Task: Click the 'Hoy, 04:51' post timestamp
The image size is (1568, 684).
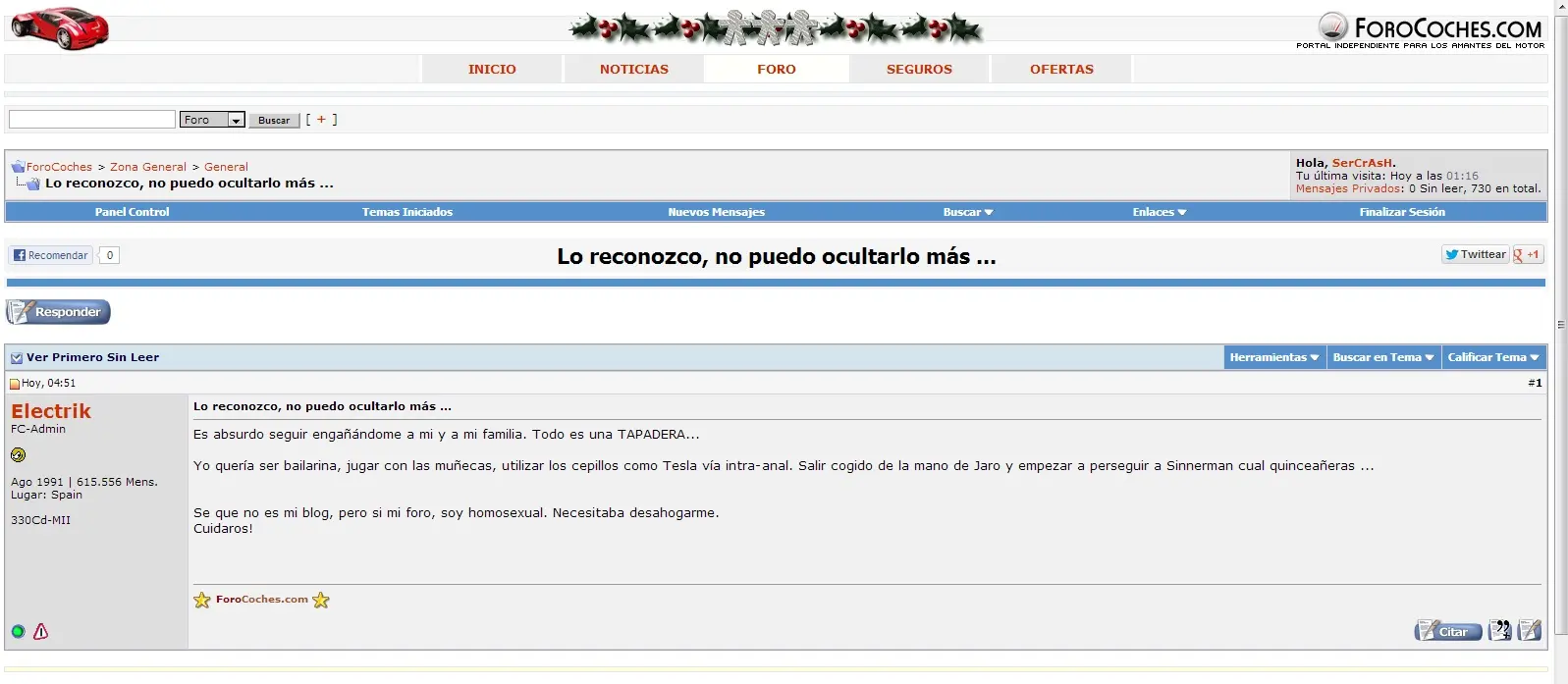Action: click(48, 384)
